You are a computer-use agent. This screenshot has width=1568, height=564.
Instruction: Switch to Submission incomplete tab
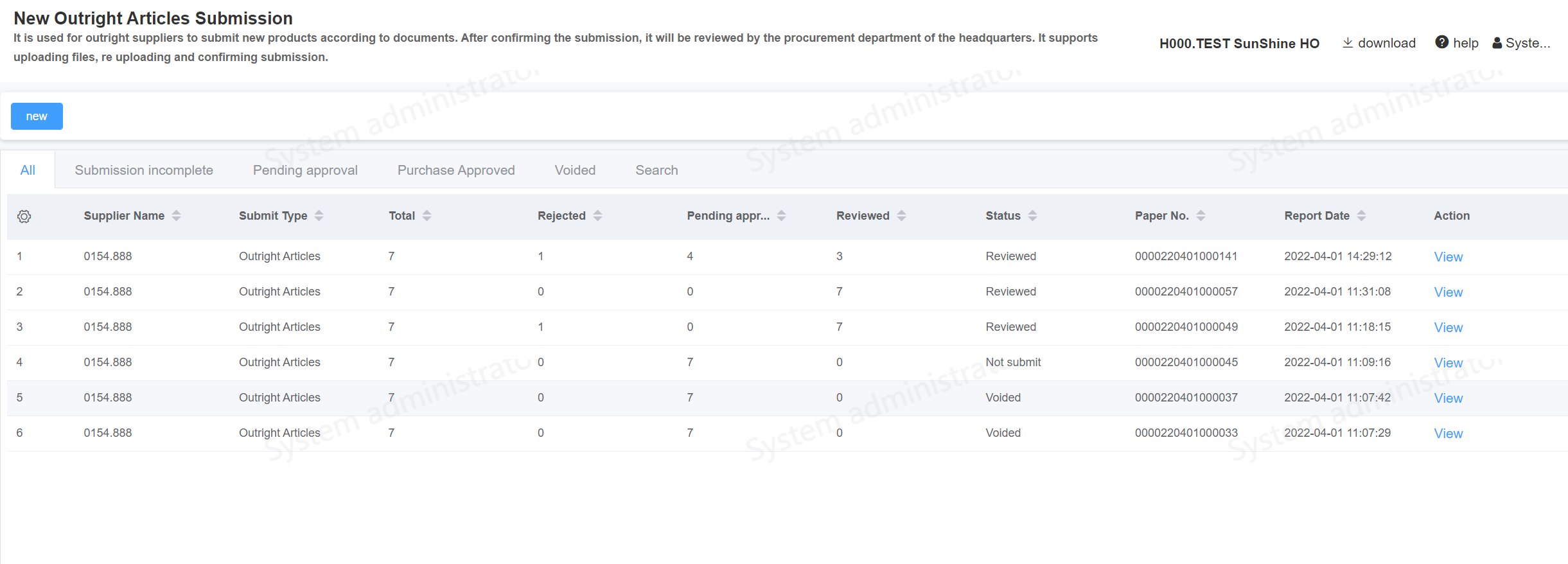pyautogui.click(x=144, y=170)
